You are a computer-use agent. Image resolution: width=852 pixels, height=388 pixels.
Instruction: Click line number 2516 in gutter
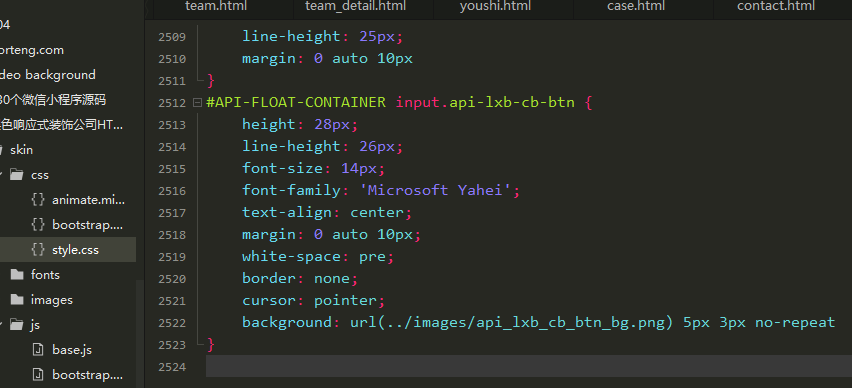click(x=172, y=191)
